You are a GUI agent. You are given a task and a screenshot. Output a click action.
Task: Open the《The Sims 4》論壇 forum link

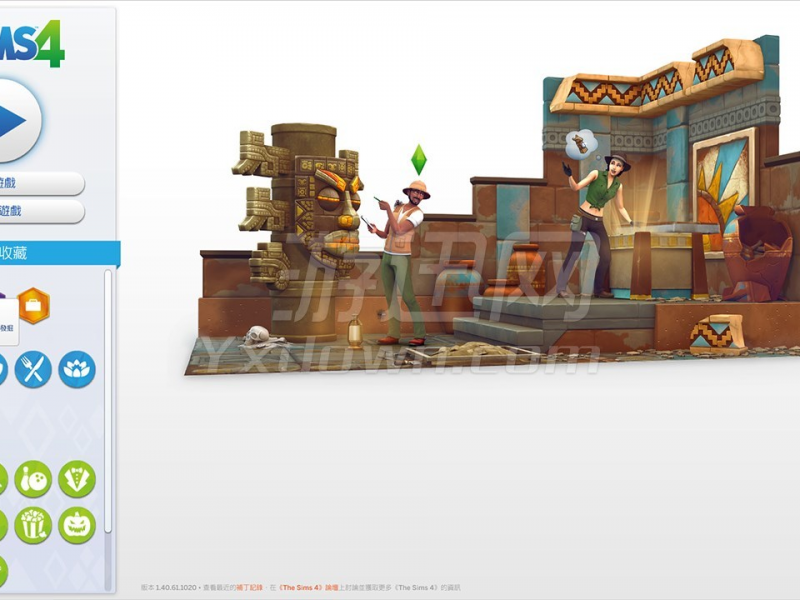(x=308, y=588)
